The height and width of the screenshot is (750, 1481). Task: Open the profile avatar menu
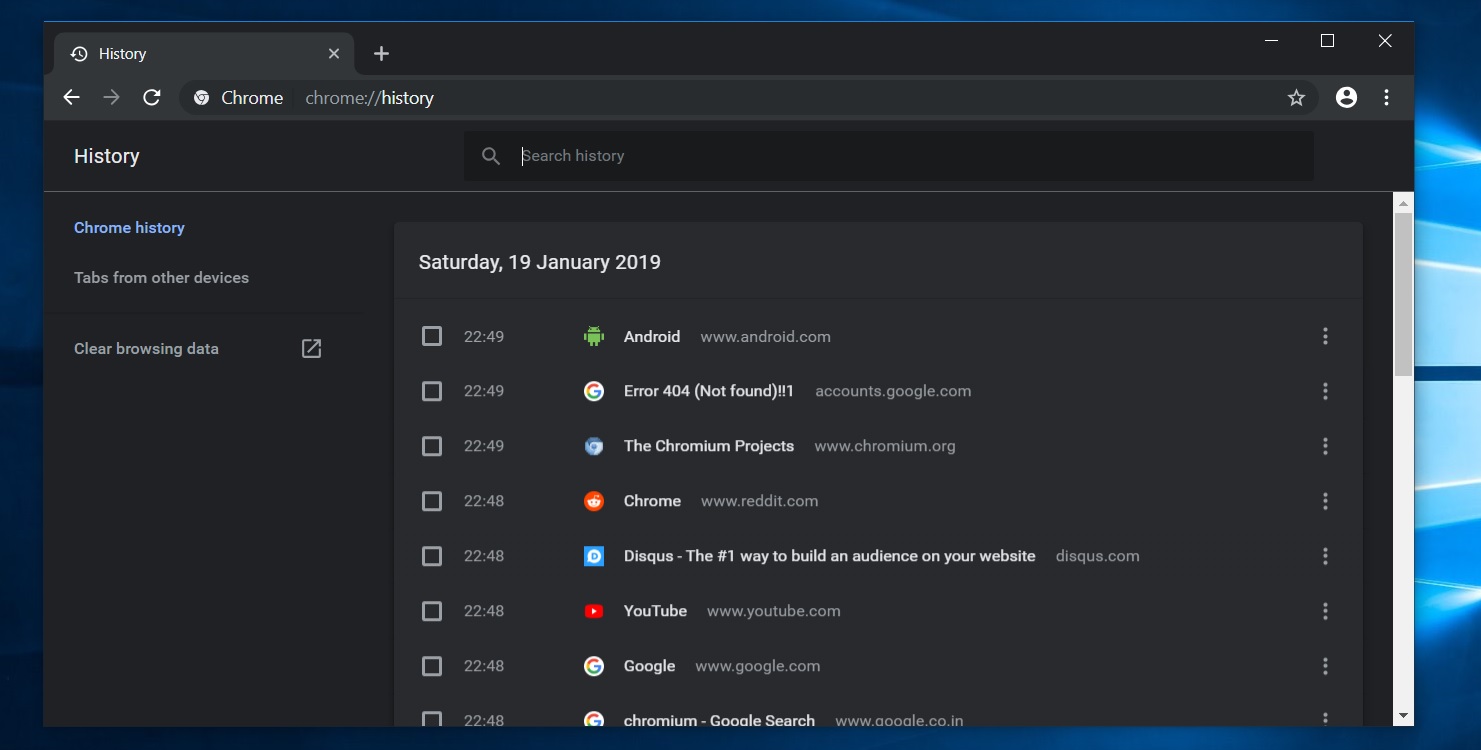coord(1347,97)
